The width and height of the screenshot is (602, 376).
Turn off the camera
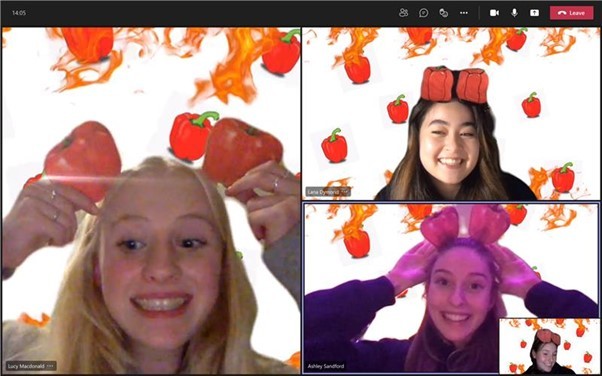tap(494, 13)
